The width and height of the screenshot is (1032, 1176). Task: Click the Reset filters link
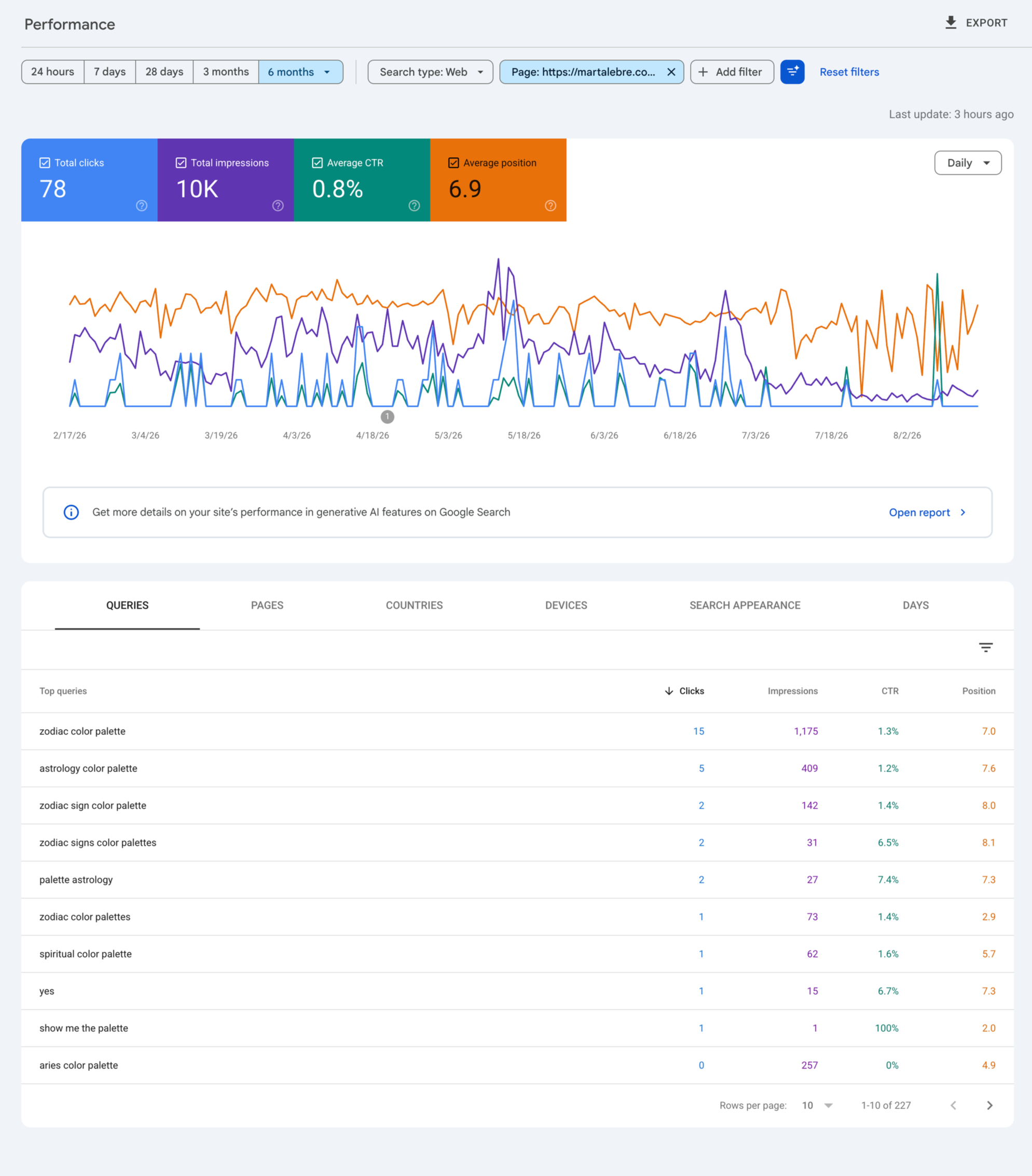849,72
